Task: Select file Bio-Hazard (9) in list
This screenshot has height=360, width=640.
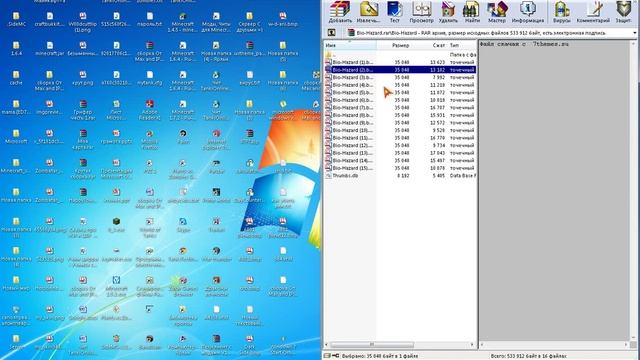Action: (400, 123)
